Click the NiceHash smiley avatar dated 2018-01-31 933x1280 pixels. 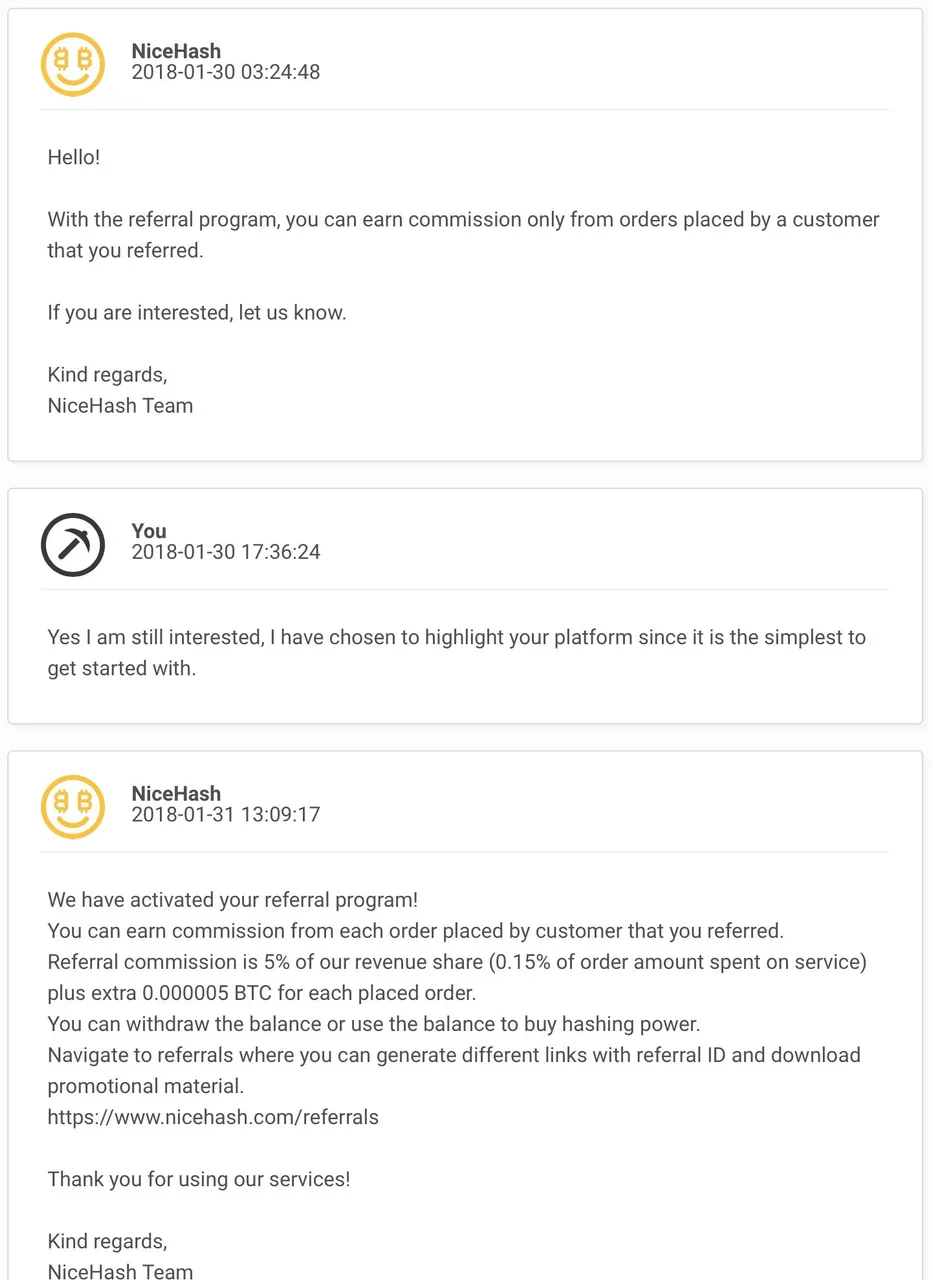tap(73, 806)
